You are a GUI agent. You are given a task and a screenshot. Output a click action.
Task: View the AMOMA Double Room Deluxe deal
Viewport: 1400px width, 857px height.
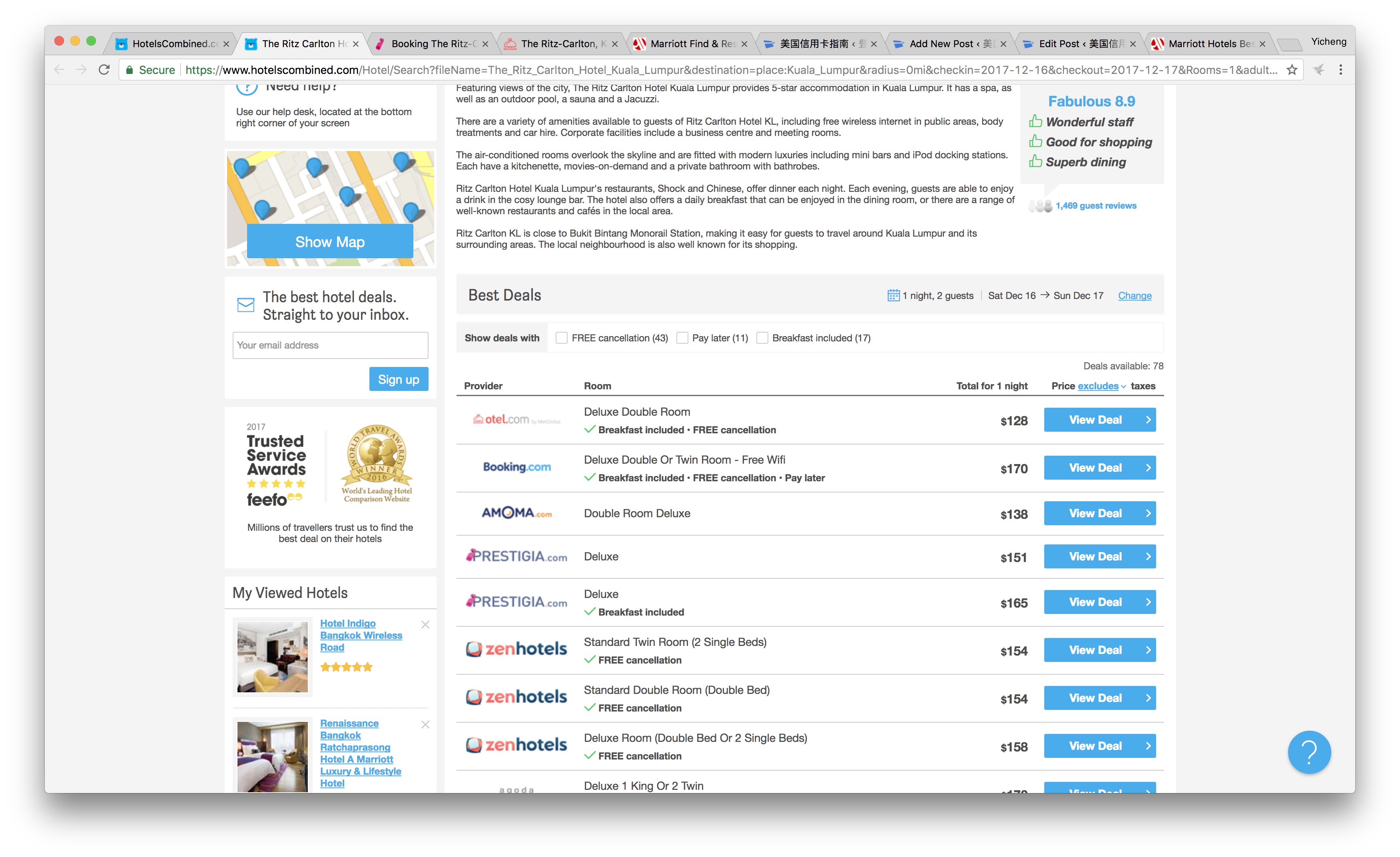tap(1099, 513)
